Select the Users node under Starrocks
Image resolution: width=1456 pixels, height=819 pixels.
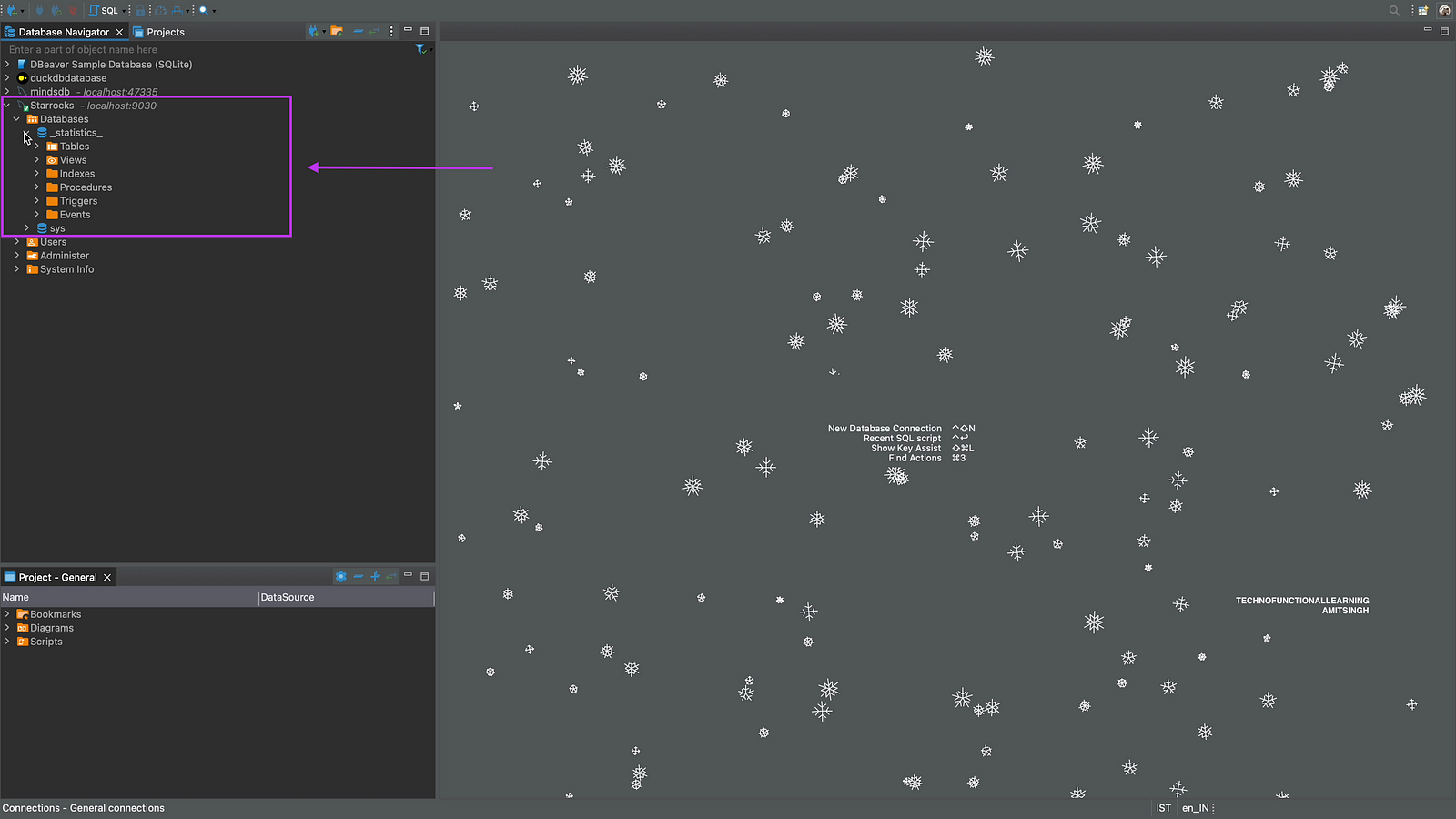(53, 242)
